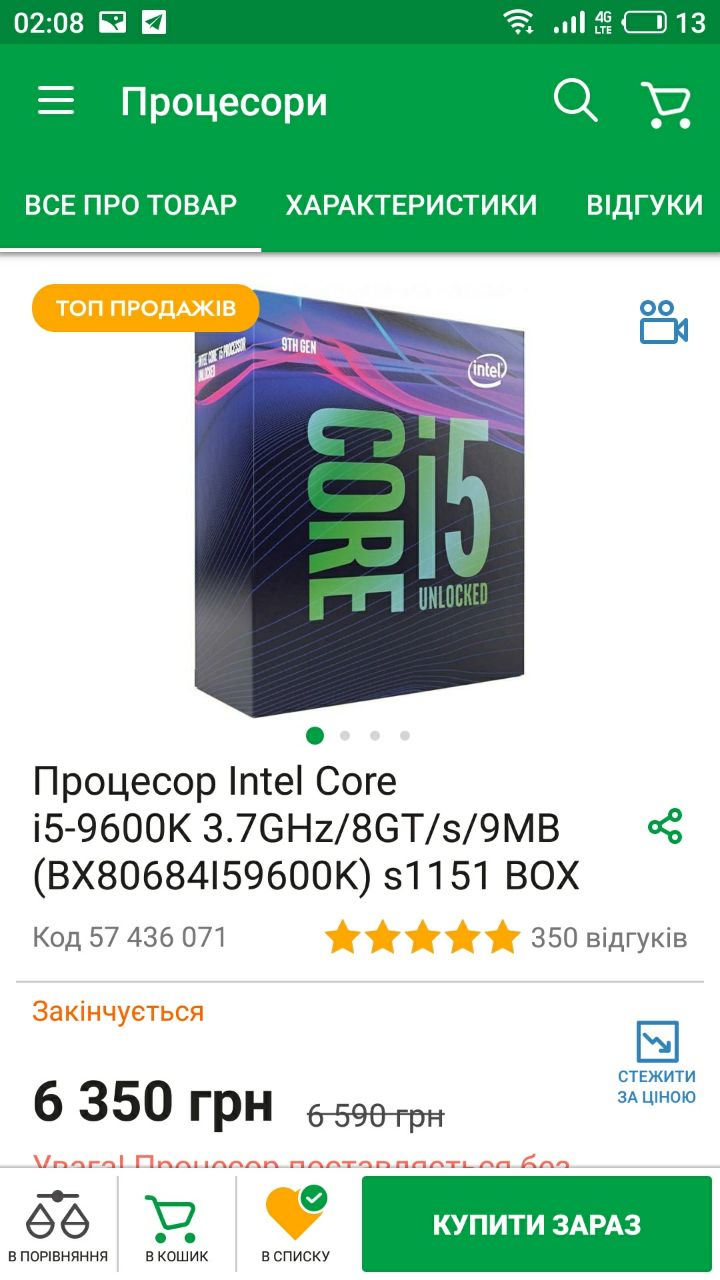
Task: Open the shopping cart in header
Action: (x=666, y=103)
